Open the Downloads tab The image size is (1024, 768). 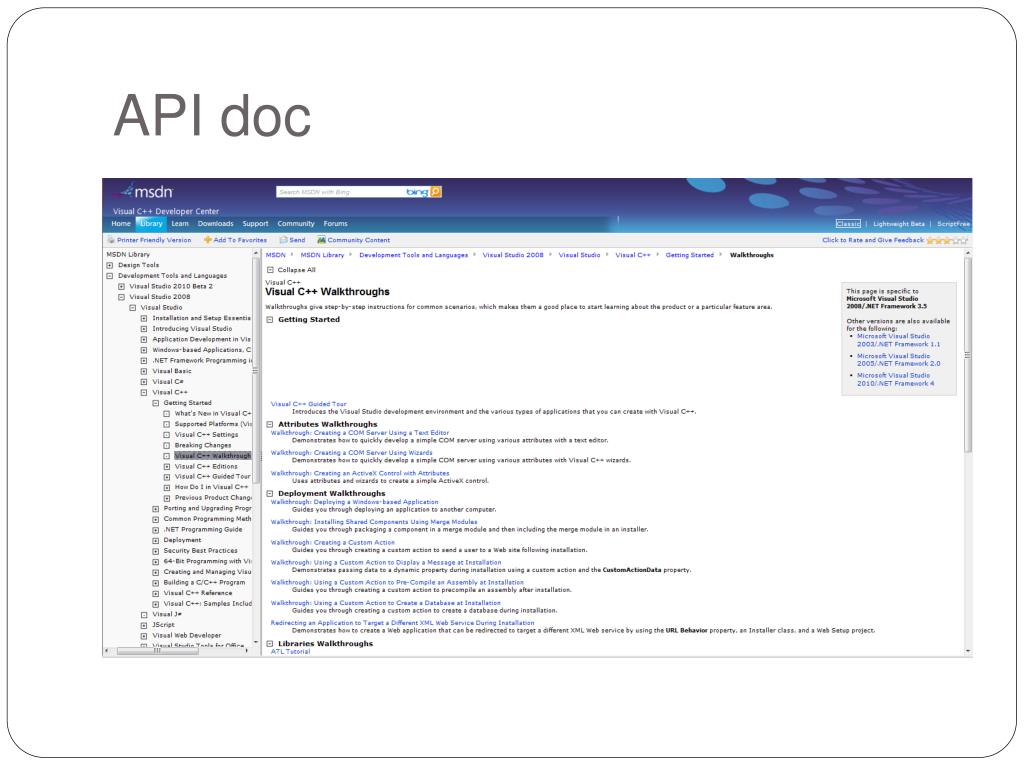click(x=216, y=223)
